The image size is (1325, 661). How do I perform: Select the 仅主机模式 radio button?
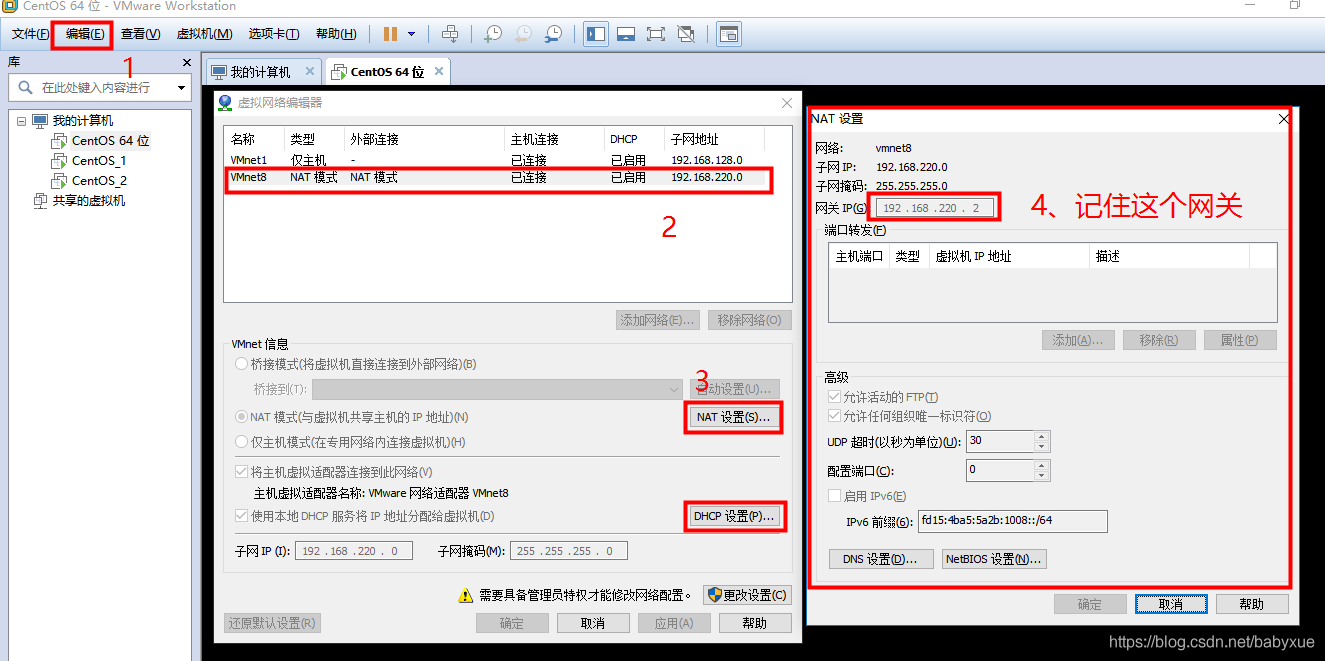[x=241, y=442]
